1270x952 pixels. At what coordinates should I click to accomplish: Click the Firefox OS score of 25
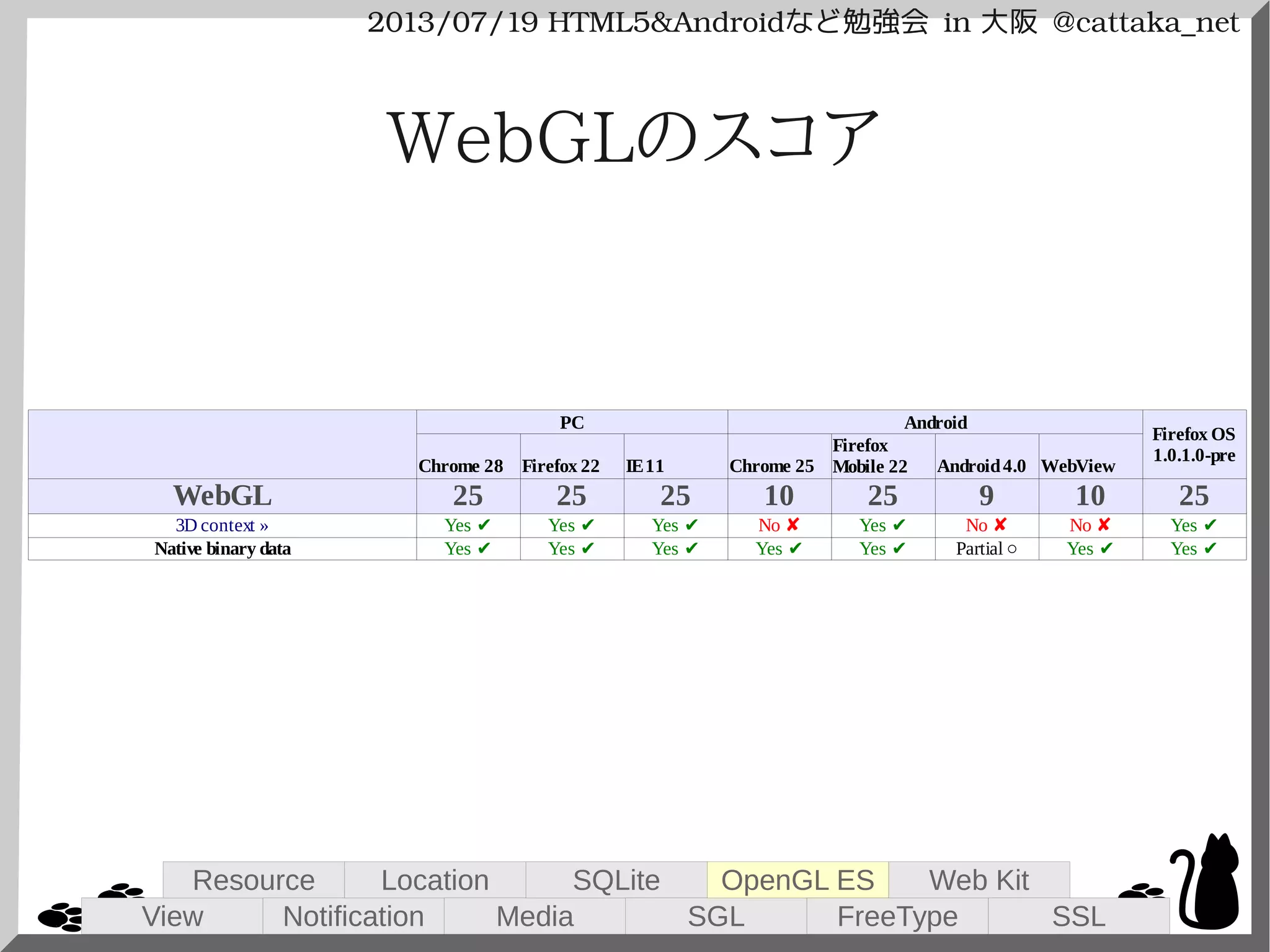(1194, 496)
